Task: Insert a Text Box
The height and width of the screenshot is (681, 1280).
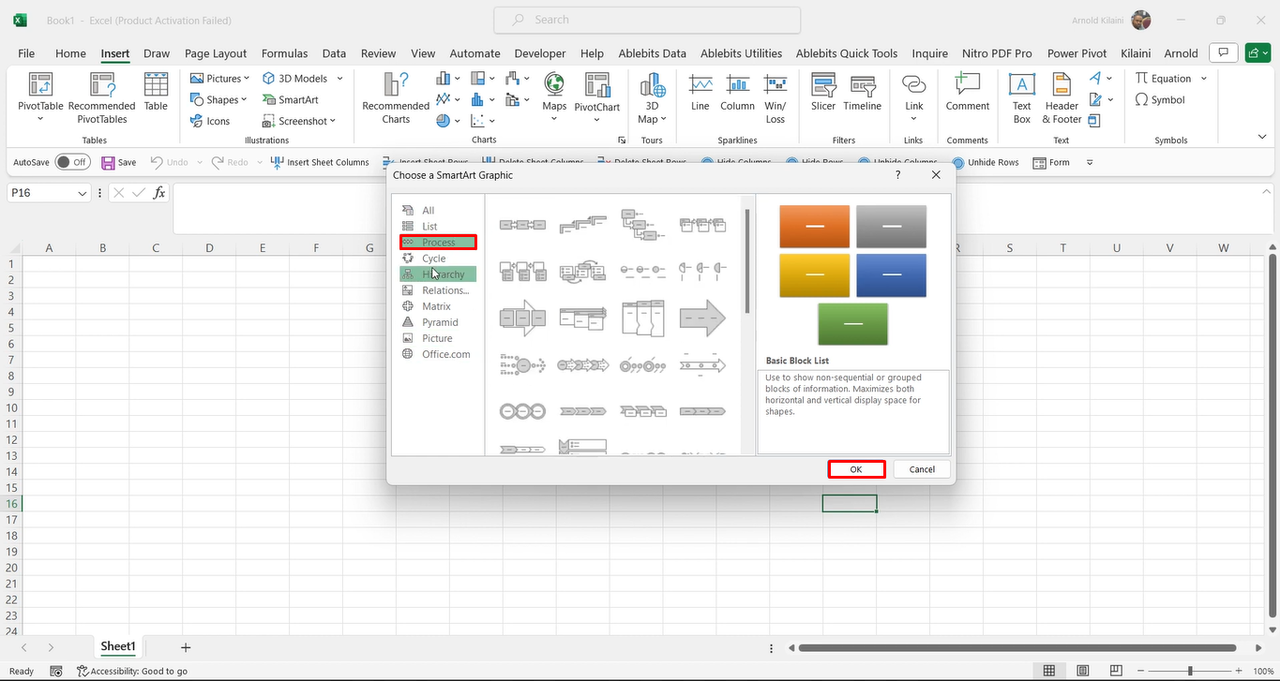Action: click(1021, 97)
